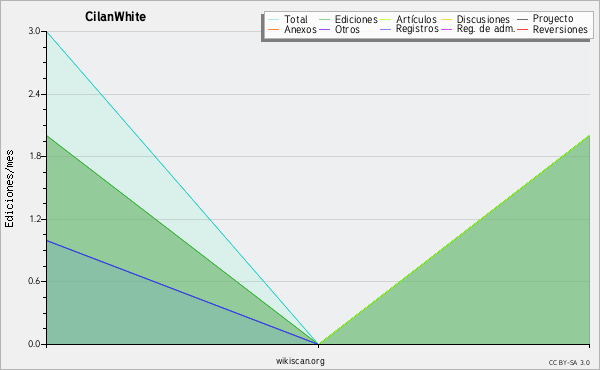Click the 3.0 y-axis tick label
The image size is (600, 370).
tap(34, 31)
